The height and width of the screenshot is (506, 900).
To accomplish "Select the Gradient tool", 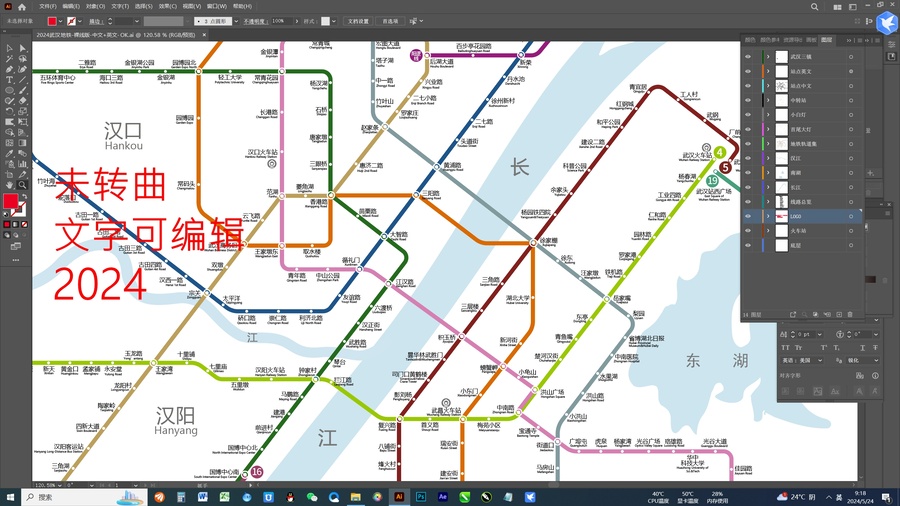I will click(22, 143).
